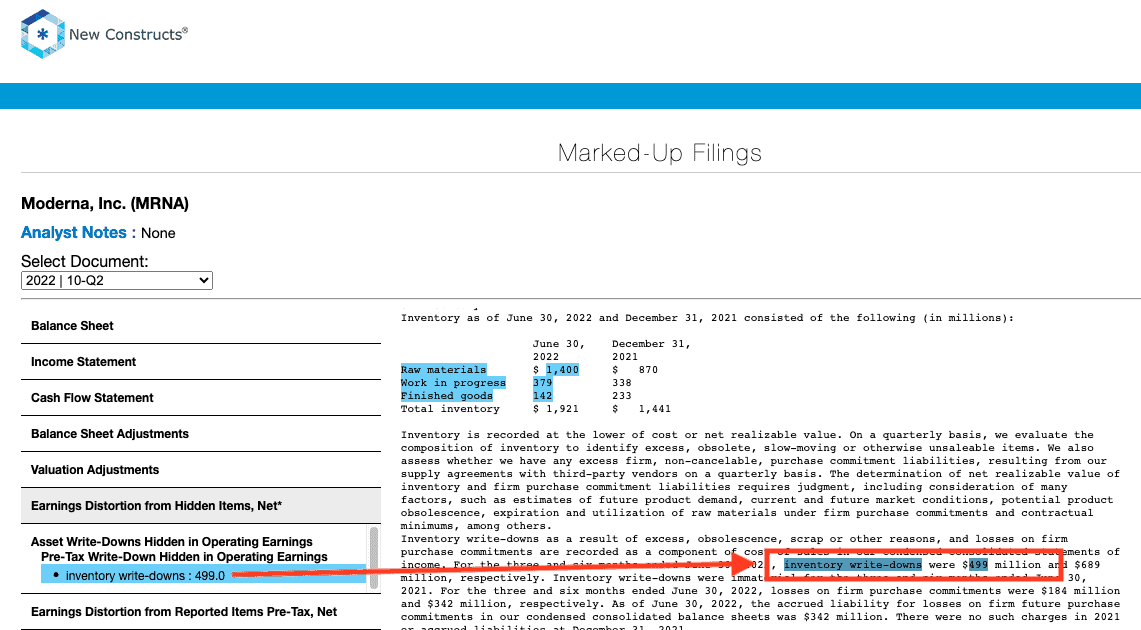1141x630 pixels.
Task: Click the Marked-Up Filings page title
Action: click(x=659, y=153)
